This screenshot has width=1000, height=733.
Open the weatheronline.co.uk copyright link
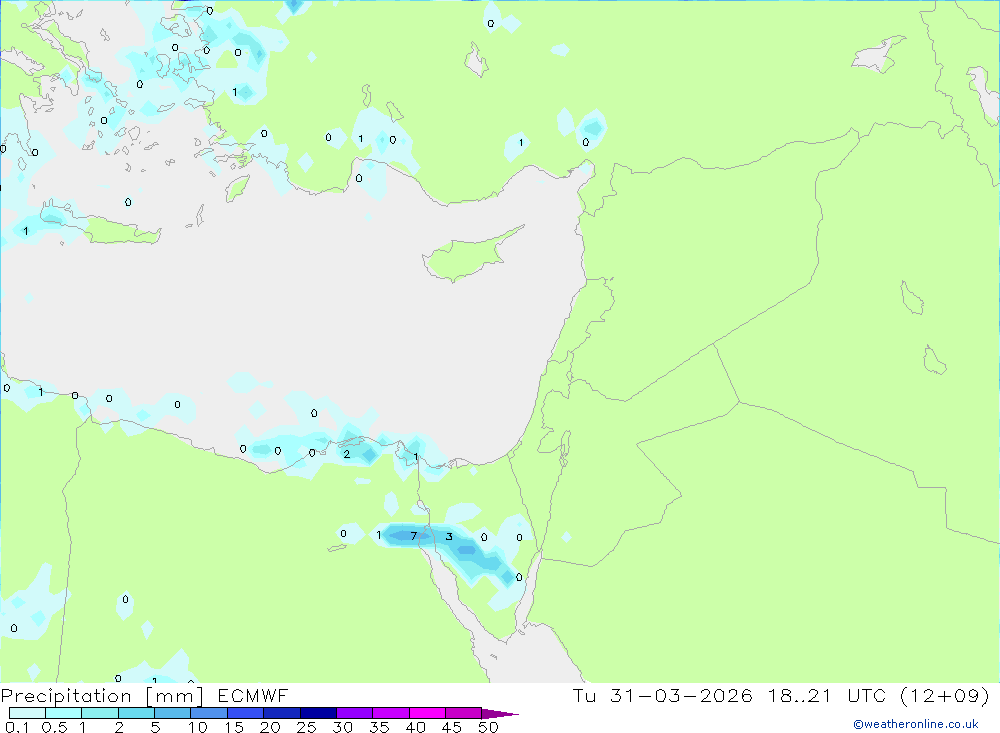point(916,724)
